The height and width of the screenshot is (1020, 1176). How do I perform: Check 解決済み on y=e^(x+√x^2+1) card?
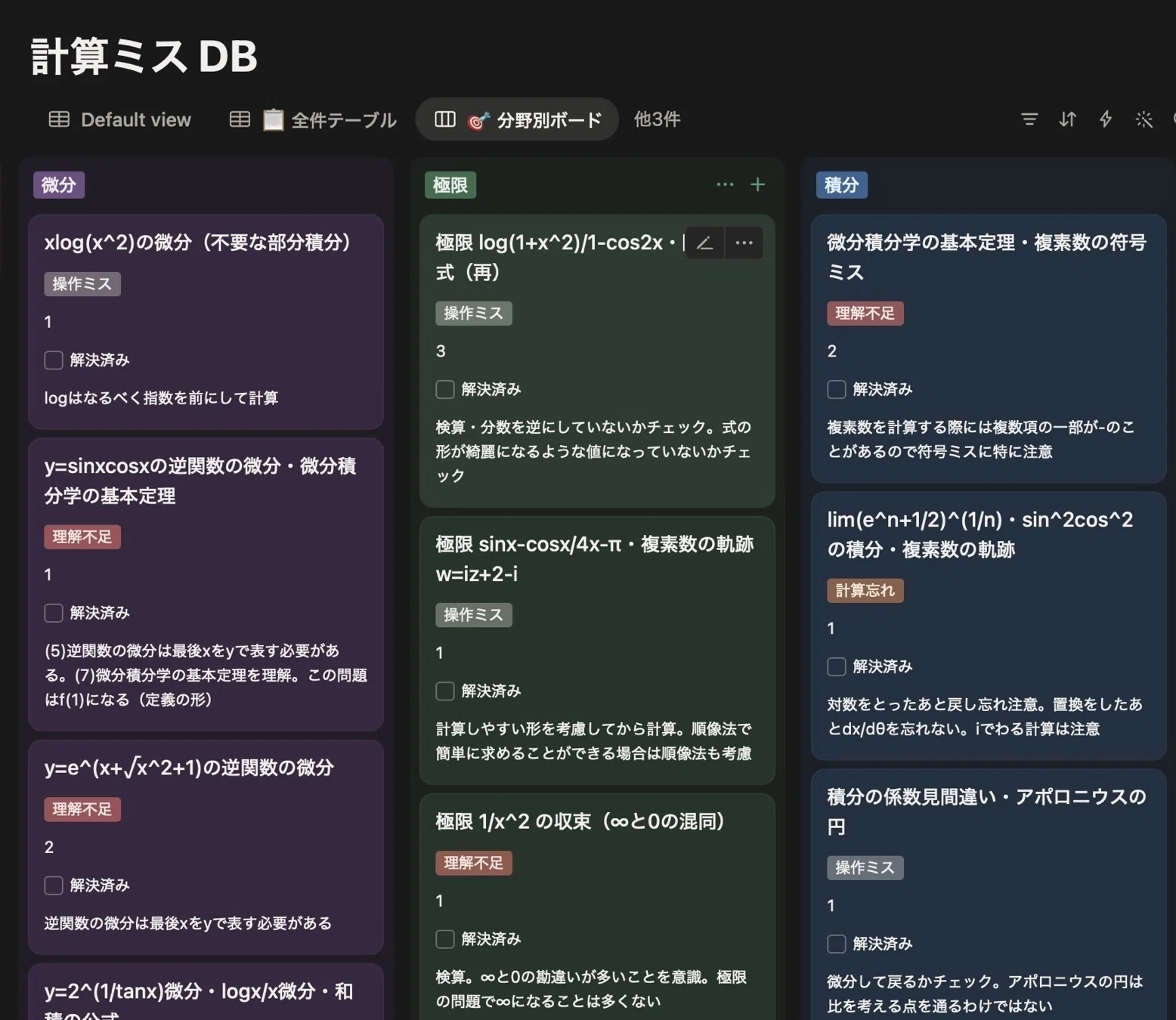(x=54, y=886)
